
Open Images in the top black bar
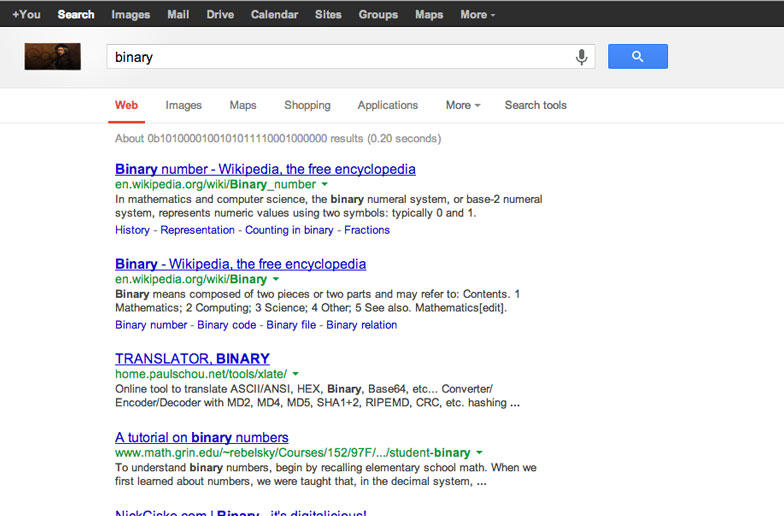[130, 14]
